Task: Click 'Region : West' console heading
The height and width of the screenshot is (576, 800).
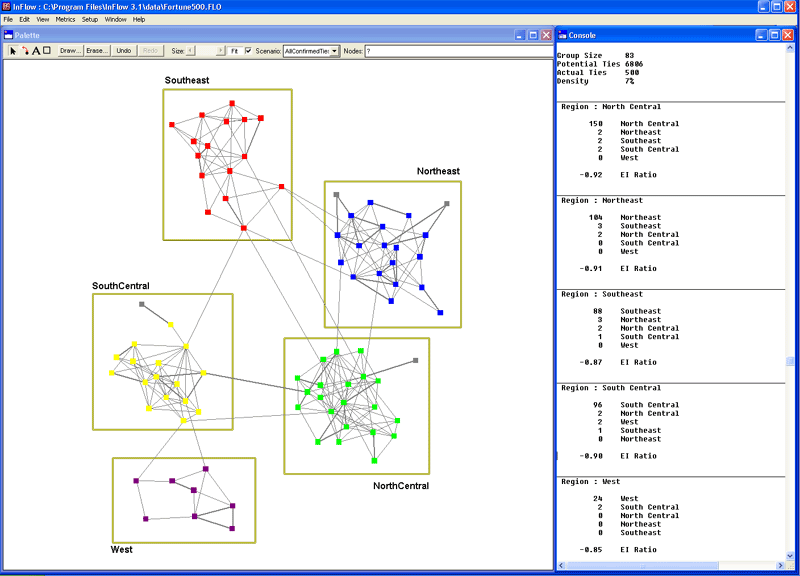Action: pos(591,482)
